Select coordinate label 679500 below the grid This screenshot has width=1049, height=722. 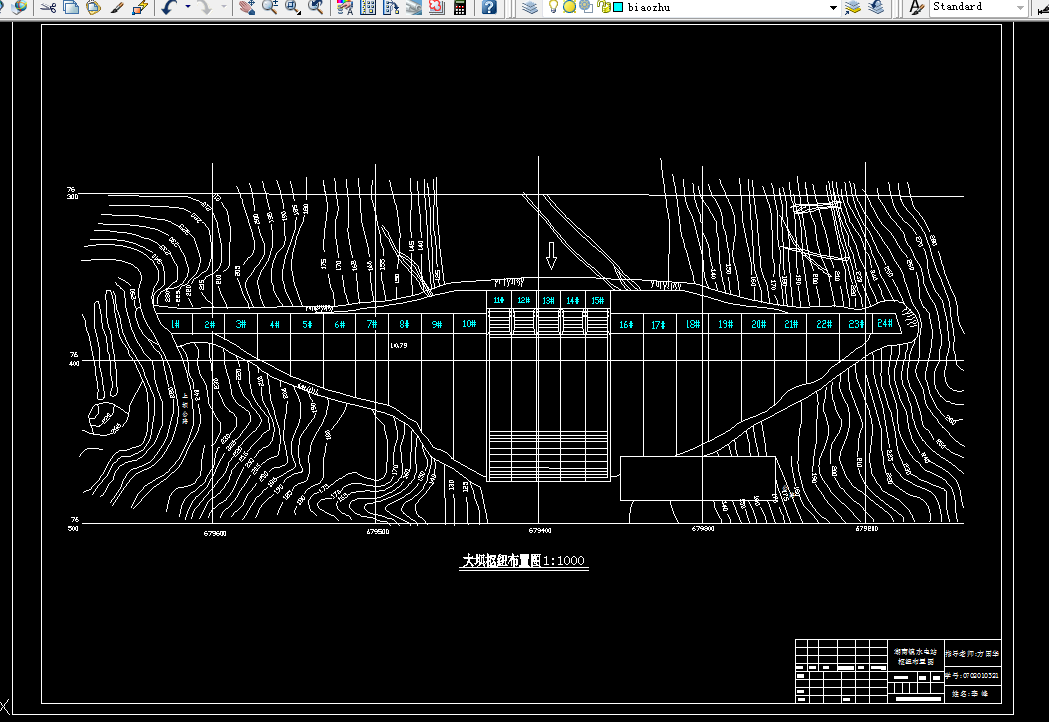(x=377, y=531)
